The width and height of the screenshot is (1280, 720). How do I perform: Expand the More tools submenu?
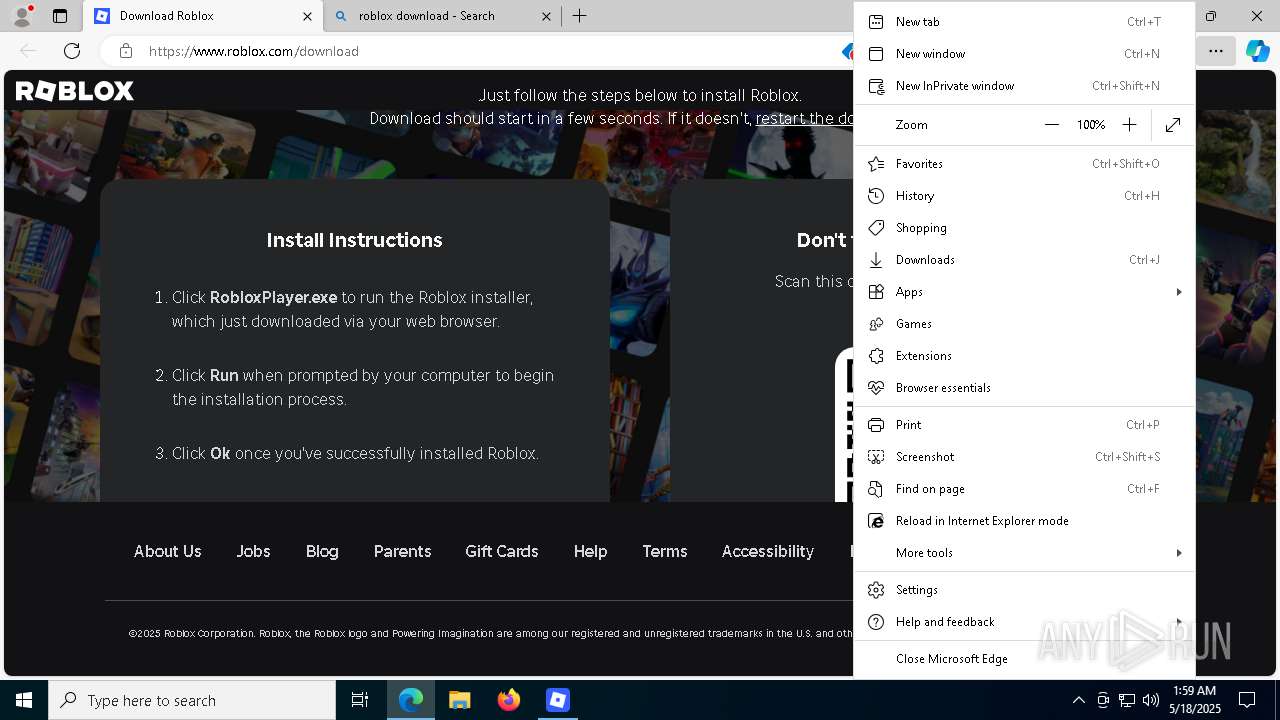tap(1024, 553)
